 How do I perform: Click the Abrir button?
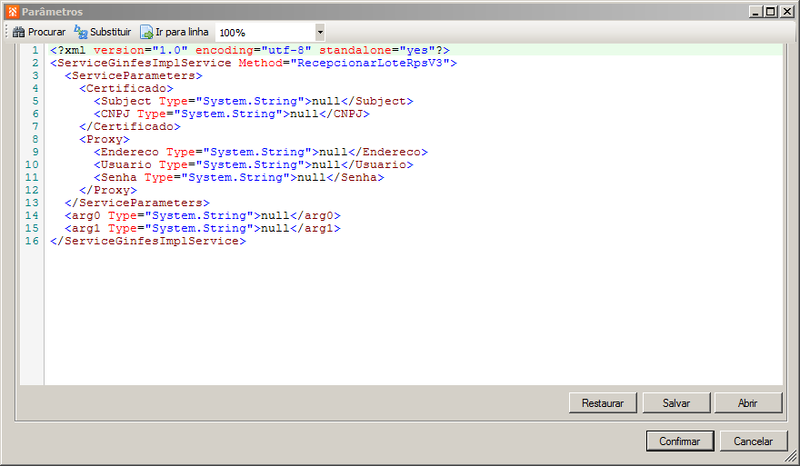pyautogui.click(x=747, y=403)
